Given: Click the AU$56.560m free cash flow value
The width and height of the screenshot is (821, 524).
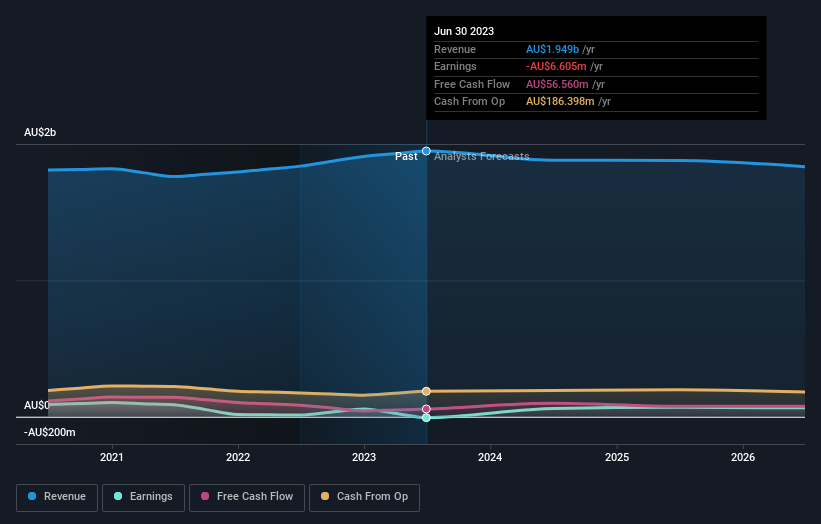Looking at the screenshot, I should coord(557,84).
